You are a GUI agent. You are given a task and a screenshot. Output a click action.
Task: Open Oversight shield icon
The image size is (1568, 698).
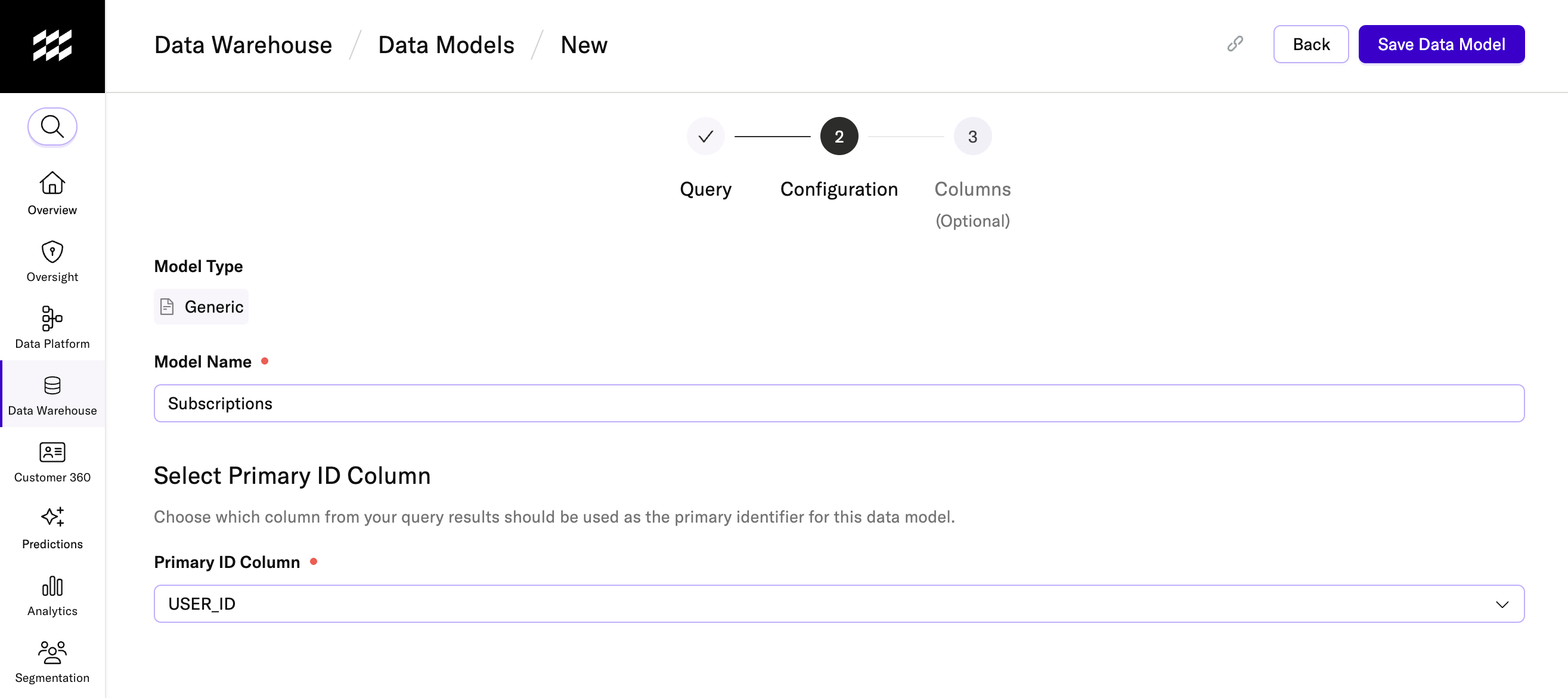click(52, 252)
